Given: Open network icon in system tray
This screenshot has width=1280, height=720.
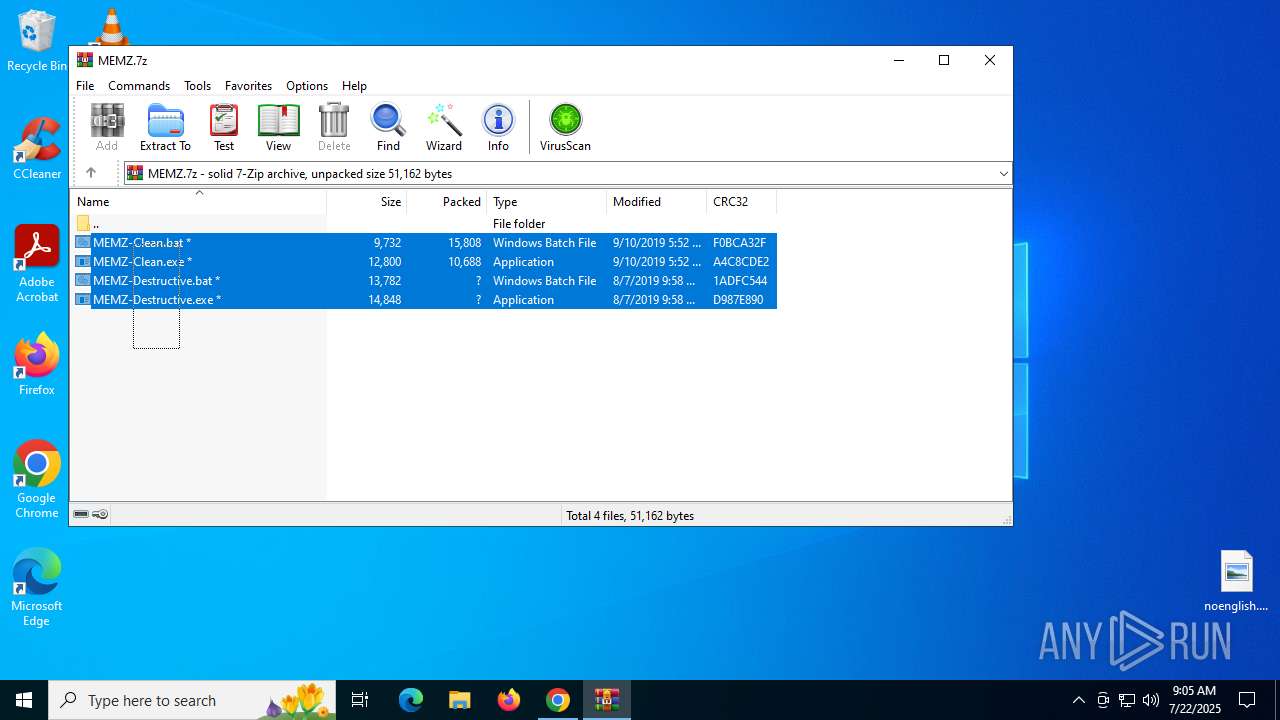Looking at the screenshot, I should pos(1127,700).
